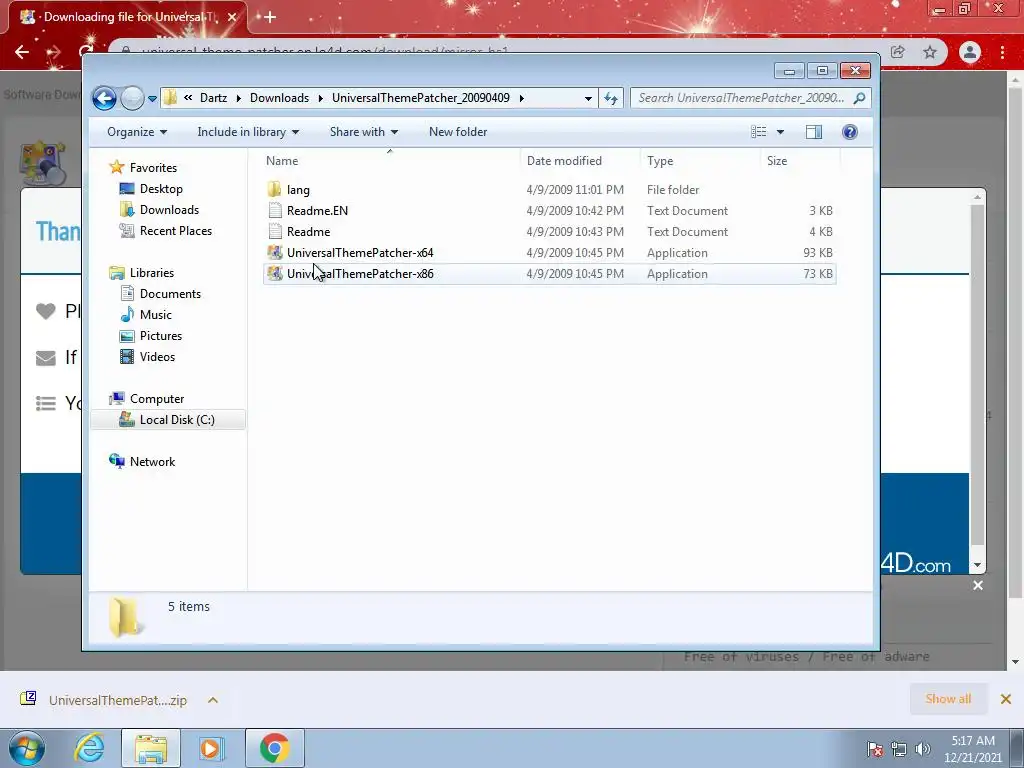The width and height of the screenshot is (1024, 768).
Task: Open Windows Media Player from taskbar
Action: pos(212,748)
